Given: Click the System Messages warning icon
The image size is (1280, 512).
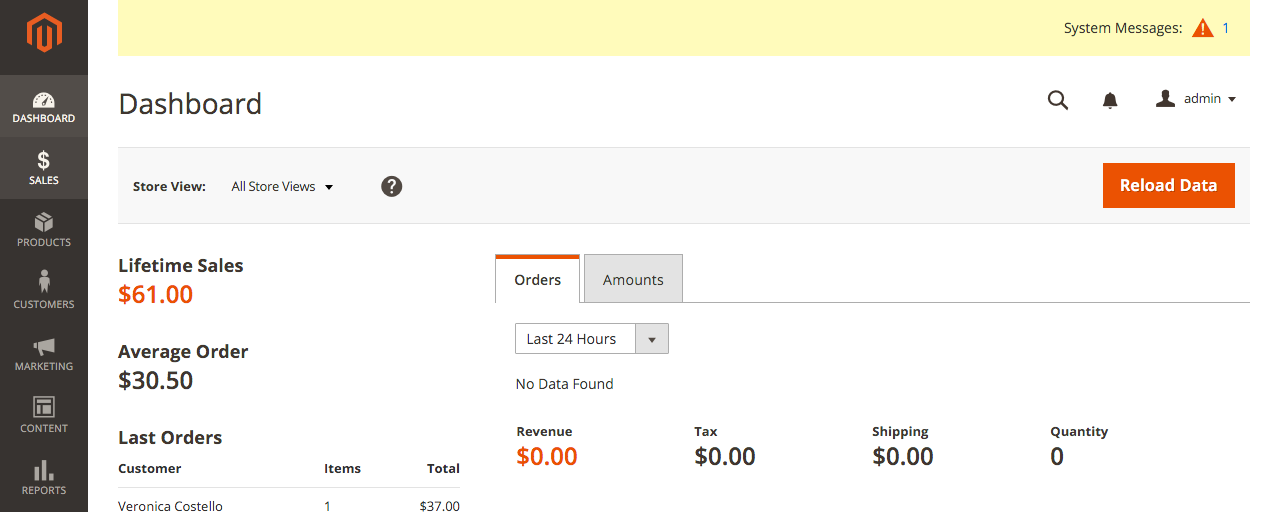Looking at the screenshot, I should (x=1202, y=28).
